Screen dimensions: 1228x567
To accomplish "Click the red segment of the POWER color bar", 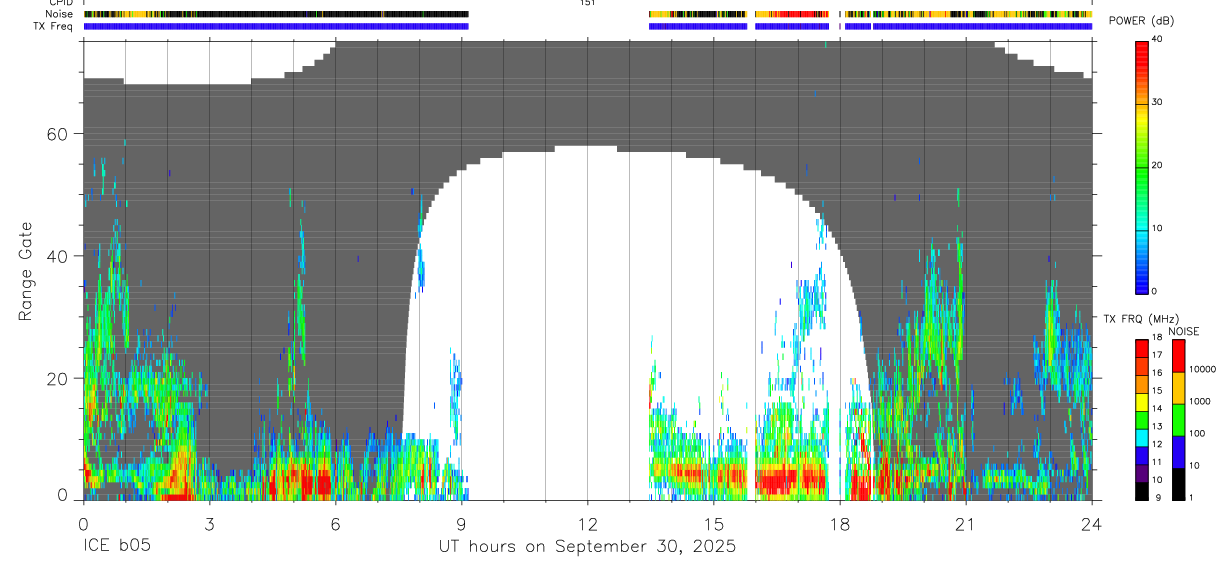I will point(1142,57).
